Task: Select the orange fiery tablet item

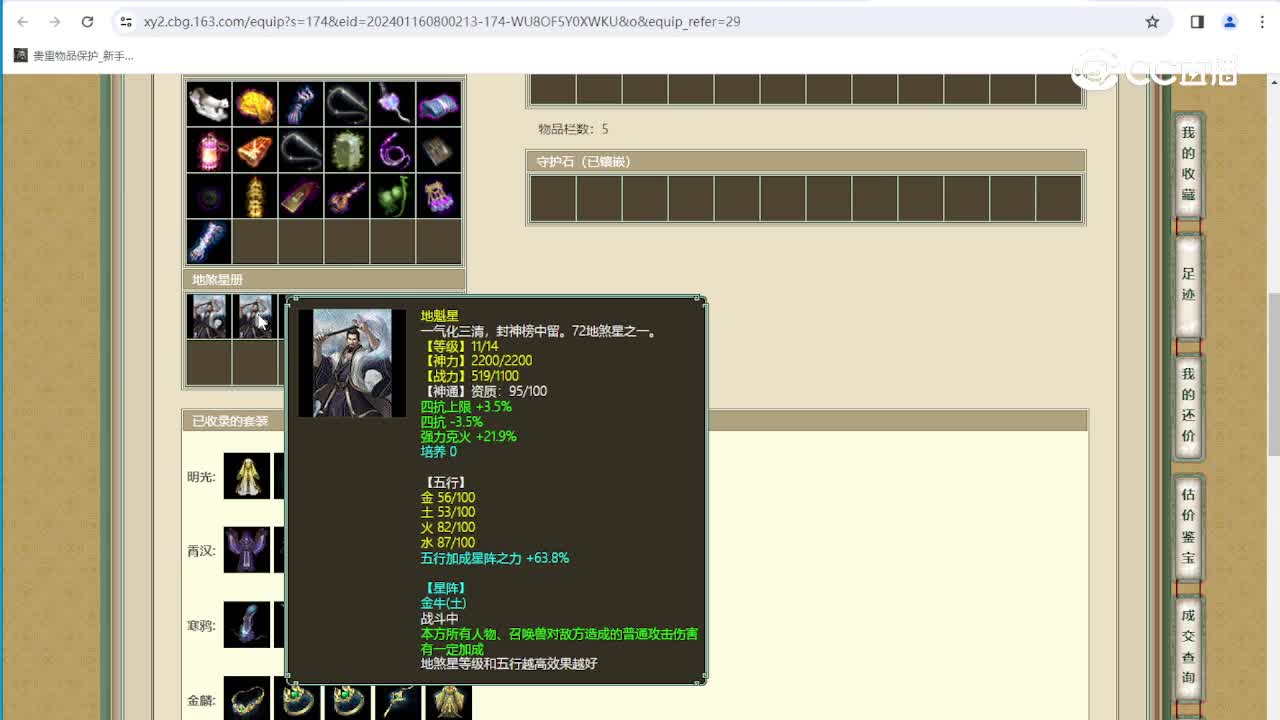Action: click(255, 149)
